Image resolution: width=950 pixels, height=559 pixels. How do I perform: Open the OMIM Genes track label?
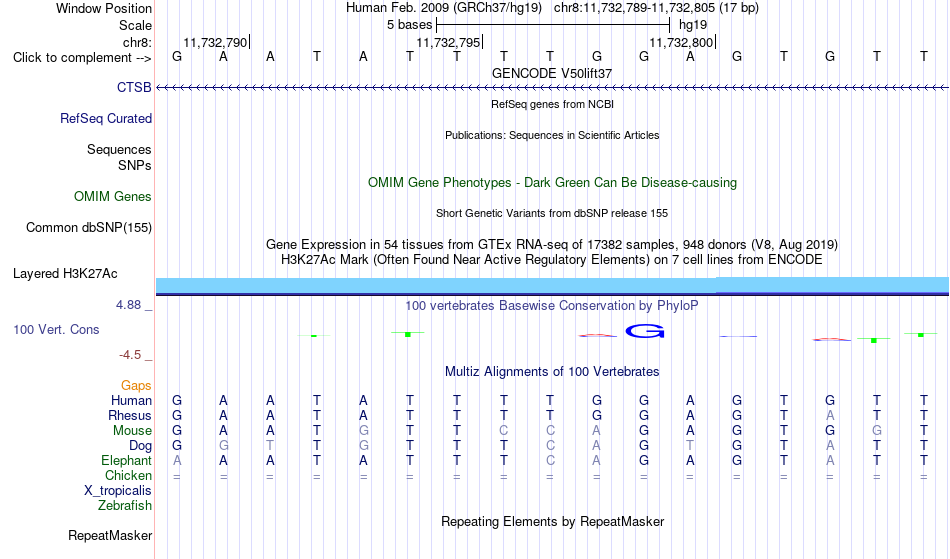113,196
